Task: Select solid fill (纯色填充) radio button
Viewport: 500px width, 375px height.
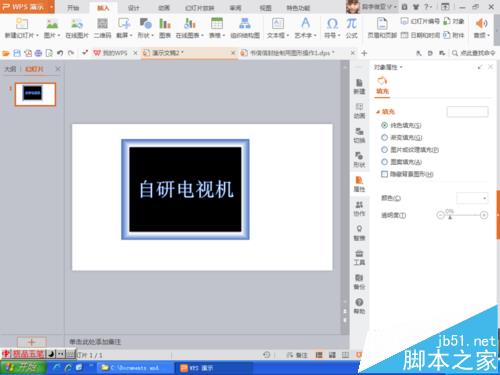Action: 384,125
